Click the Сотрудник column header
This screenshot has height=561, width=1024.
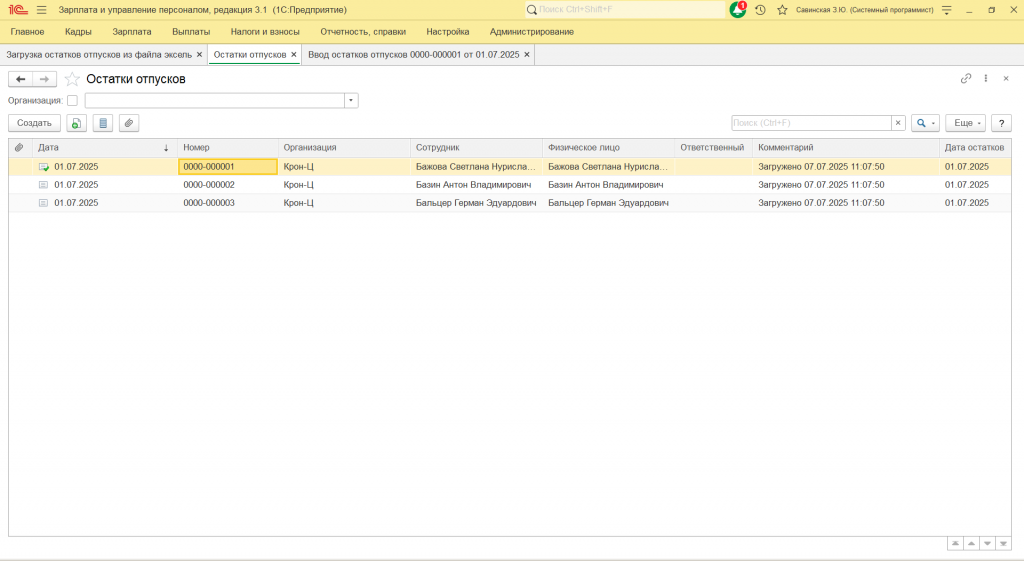pos(476,148)
